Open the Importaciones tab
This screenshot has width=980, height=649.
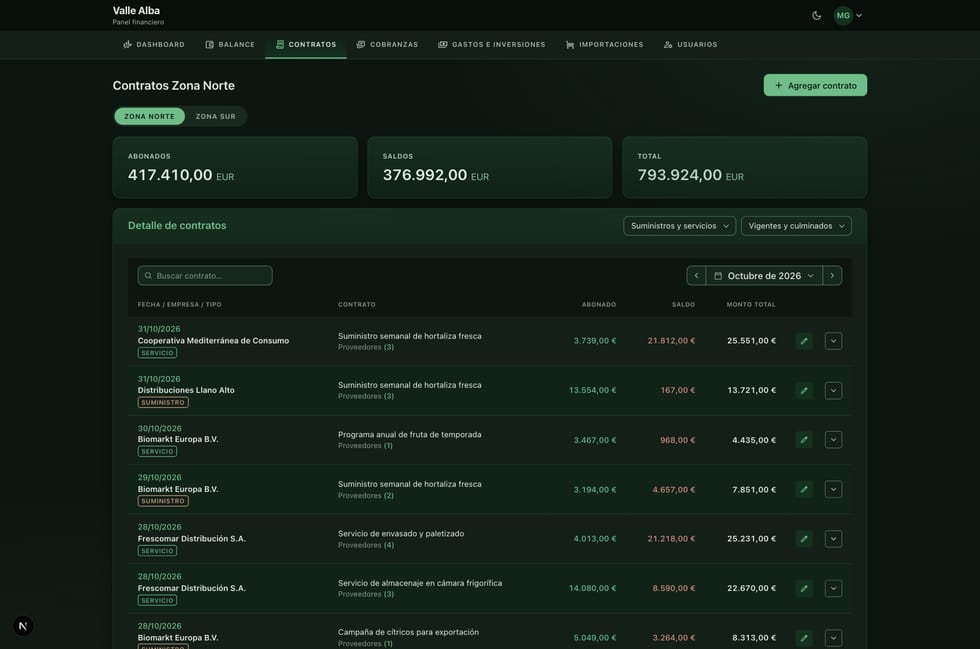[604, 44]
